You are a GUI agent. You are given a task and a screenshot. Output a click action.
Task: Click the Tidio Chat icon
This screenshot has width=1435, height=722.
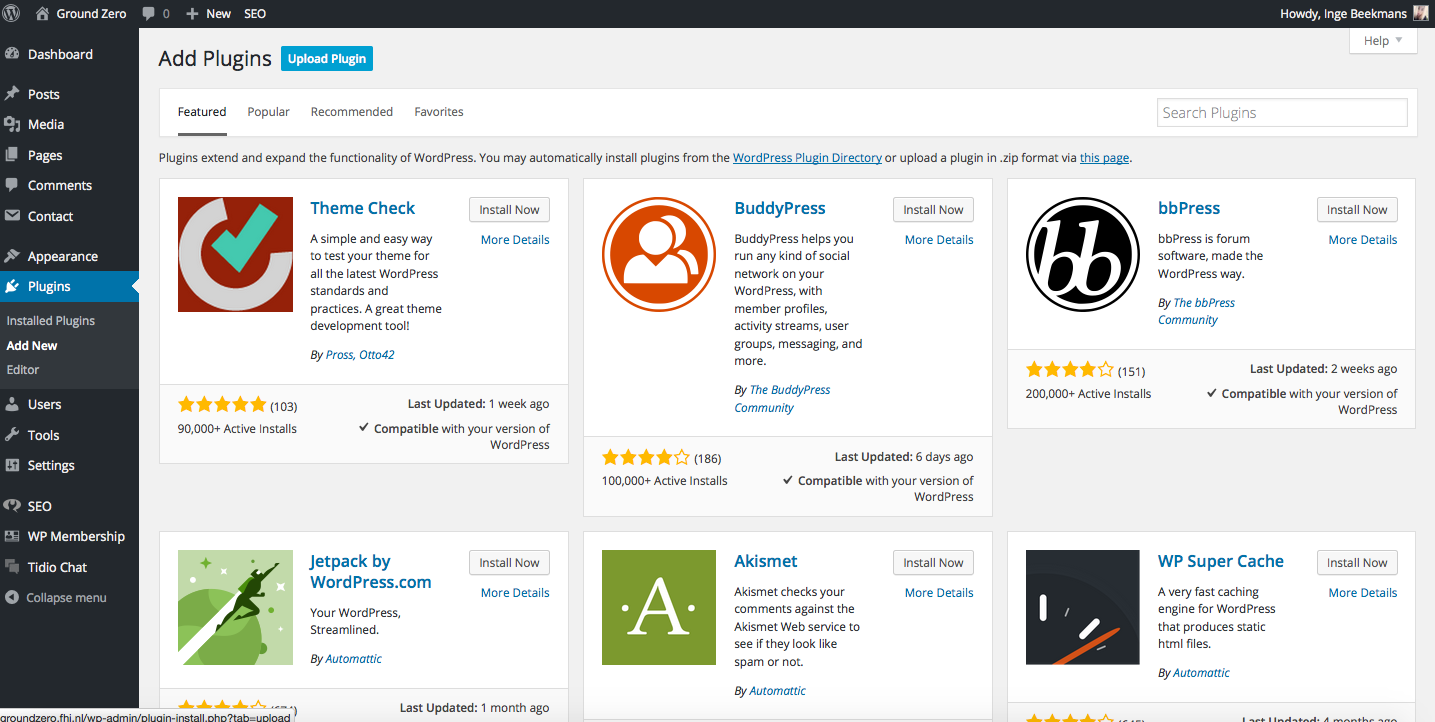point(12,567)
